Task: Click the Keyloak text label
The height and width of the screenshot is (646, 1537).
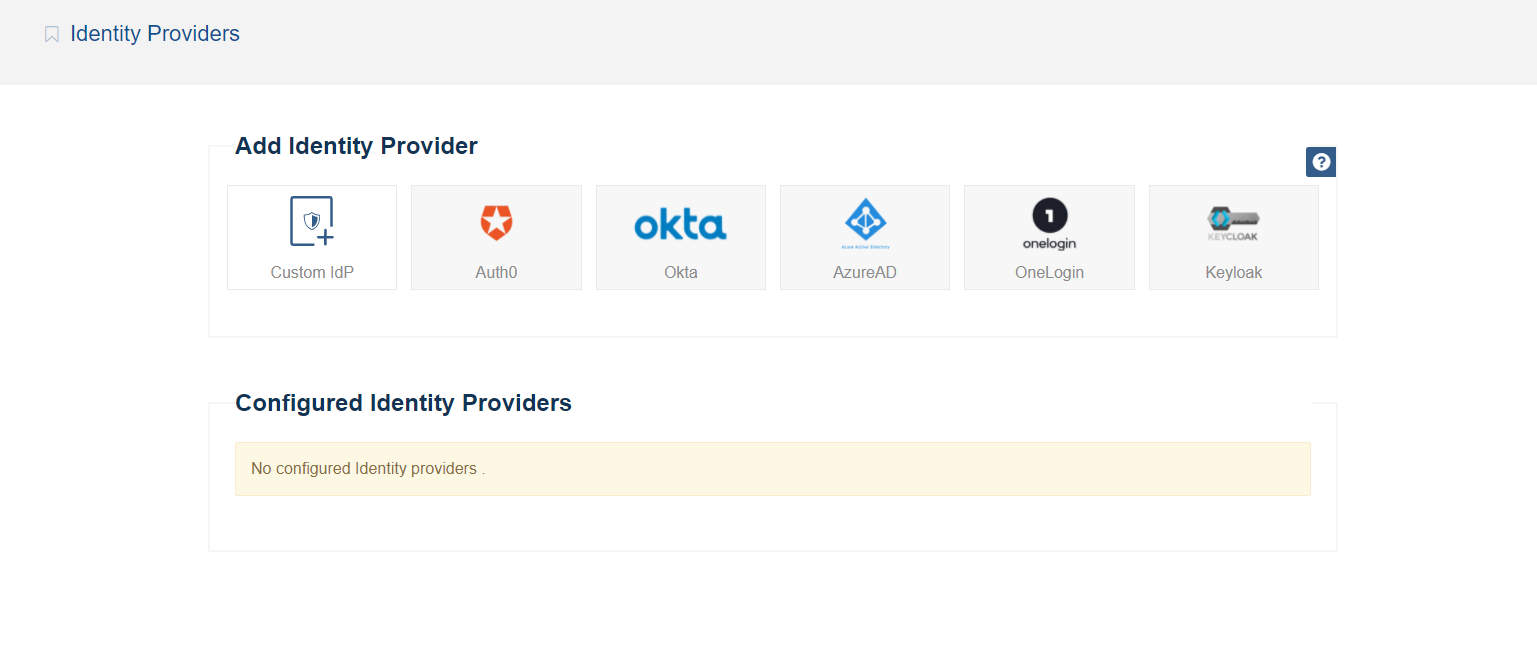Action: tap(1233, 272)
